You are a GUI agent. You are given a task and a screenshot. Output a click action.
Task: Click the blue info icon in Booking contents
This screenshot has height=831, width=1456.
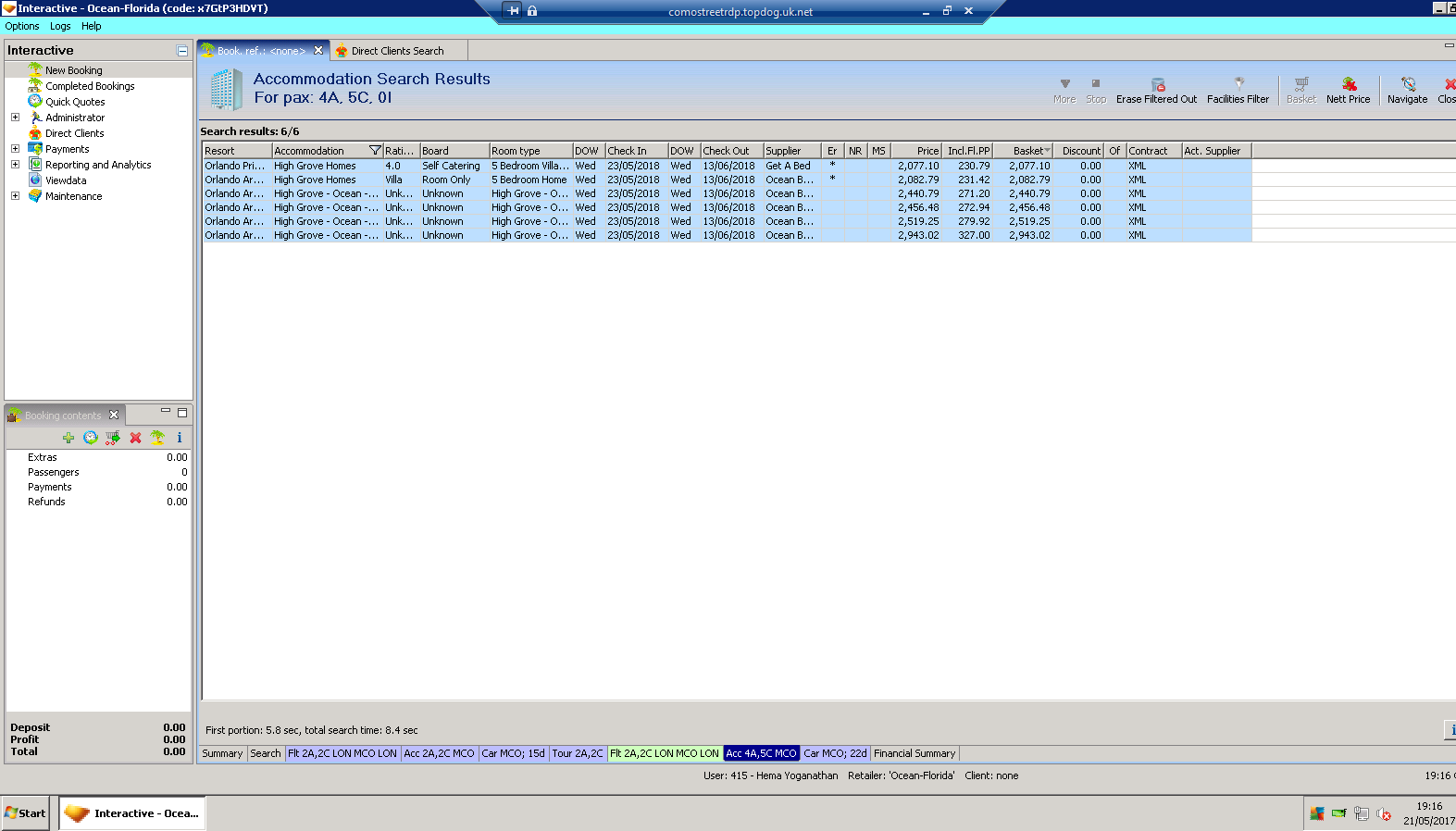pos(180,438)
